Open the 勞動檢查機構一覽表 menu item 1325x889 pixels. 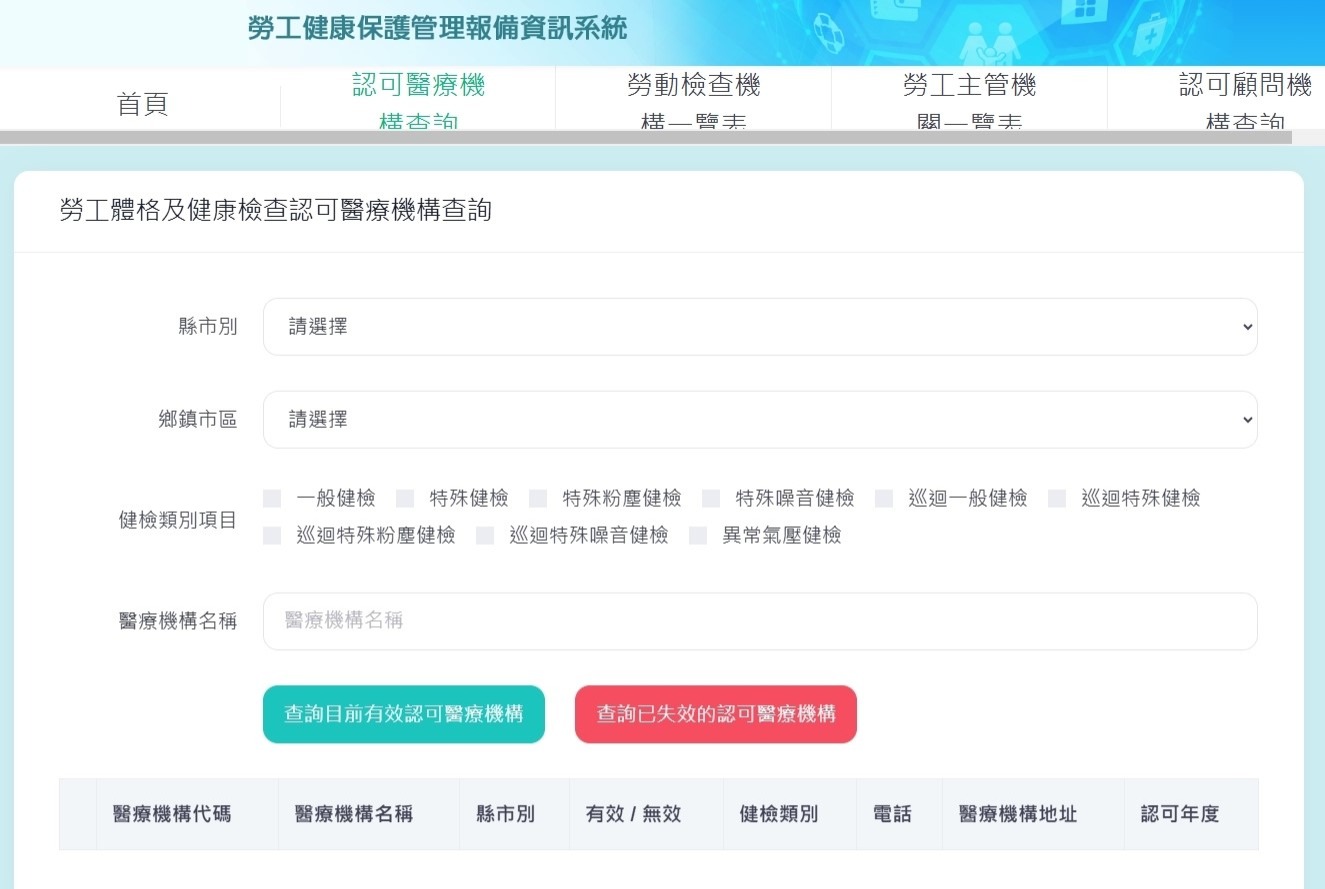point(694,102)
